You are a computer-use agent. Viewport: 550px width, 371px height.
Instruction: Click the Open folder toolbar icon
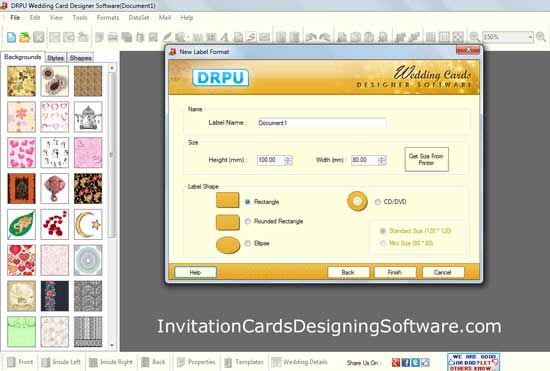[25, 37]
